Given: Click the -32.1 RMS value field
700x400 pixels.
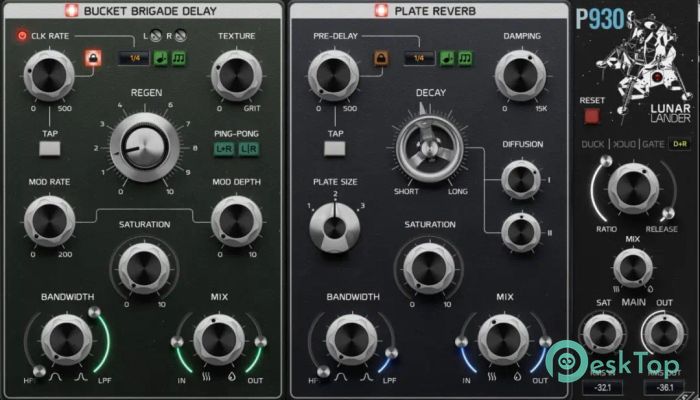Looking at the screenshot, I should click(602, 387).
